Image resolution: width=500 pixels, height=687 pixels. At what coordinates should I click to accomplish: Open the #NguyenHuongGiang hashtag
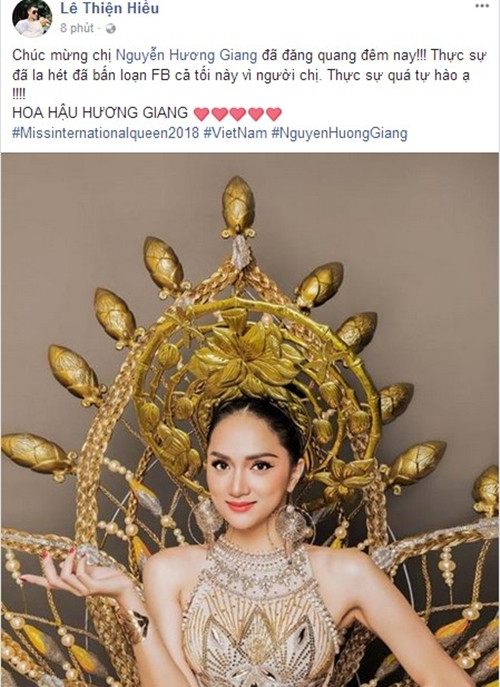click(x=339, y=133)
